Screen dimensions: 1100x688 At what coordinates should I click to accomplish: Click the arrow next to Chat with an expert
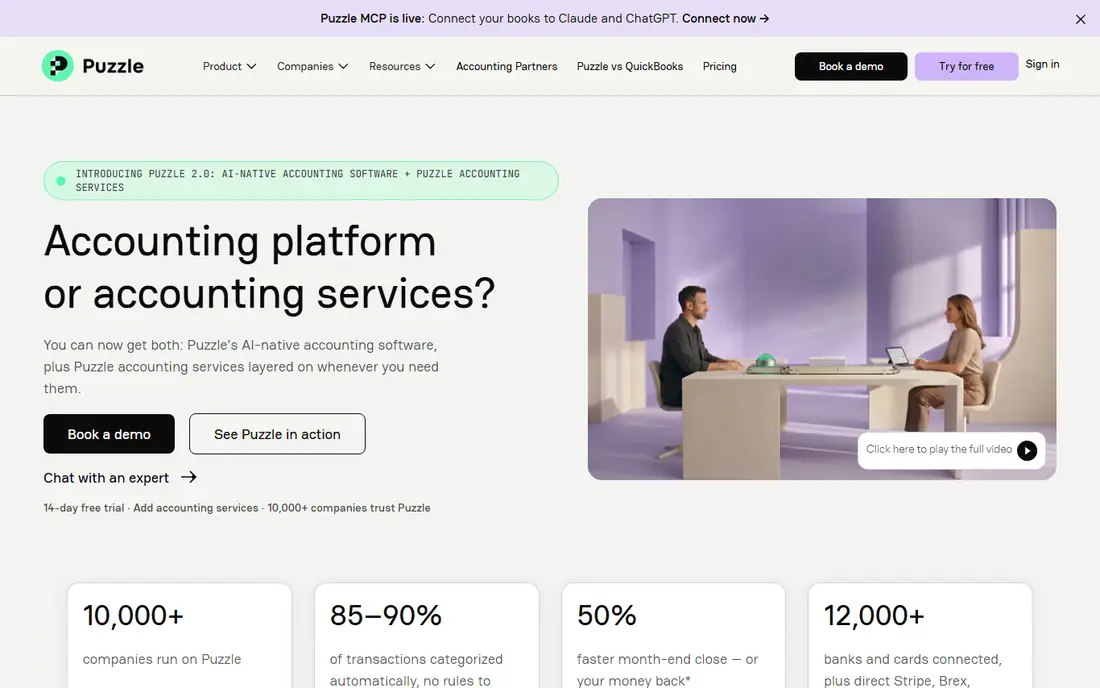point(189,477)
